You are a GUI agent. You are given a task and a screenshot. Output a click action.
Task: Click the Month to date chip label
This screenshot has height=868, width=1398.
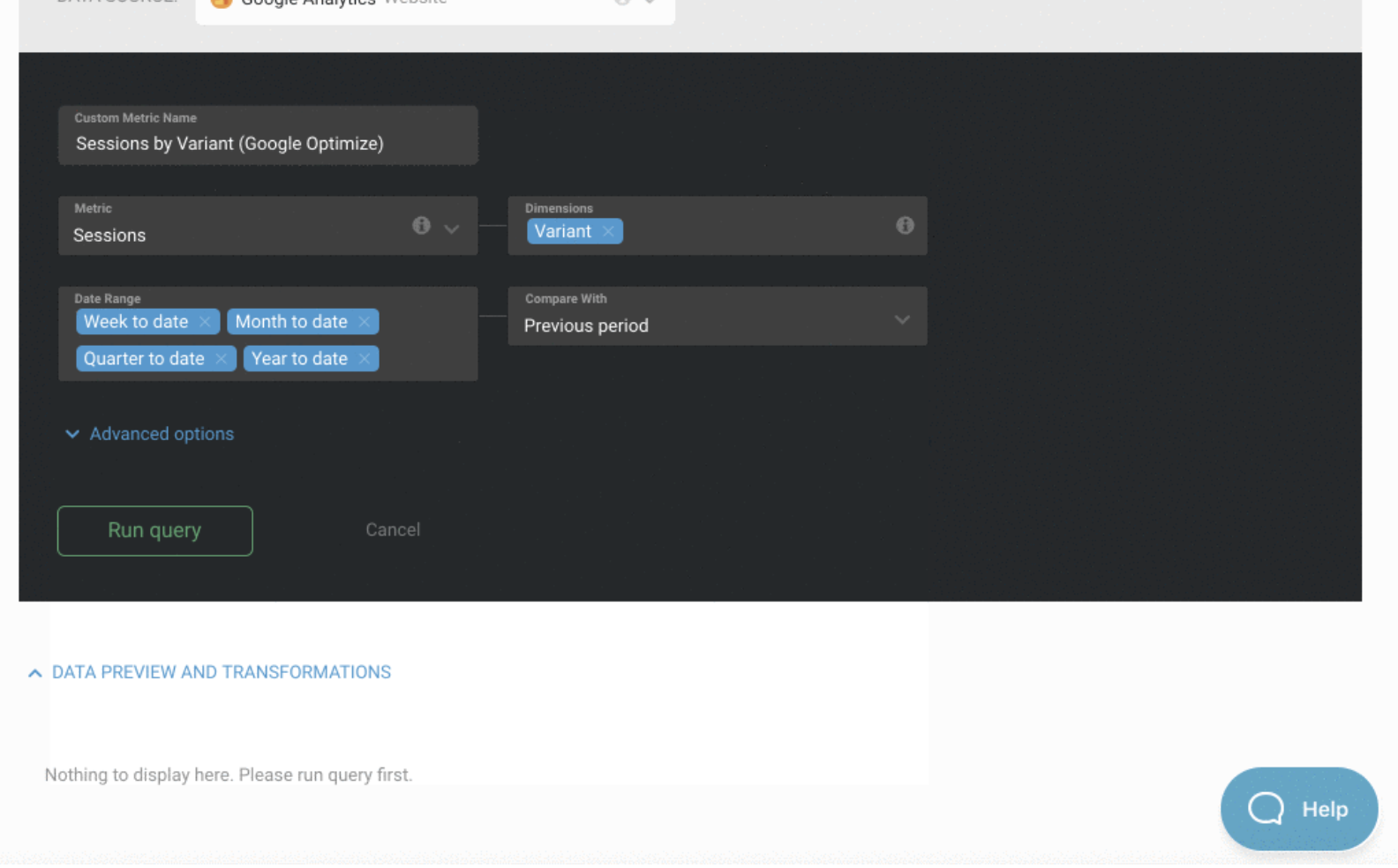click(291, 322)
